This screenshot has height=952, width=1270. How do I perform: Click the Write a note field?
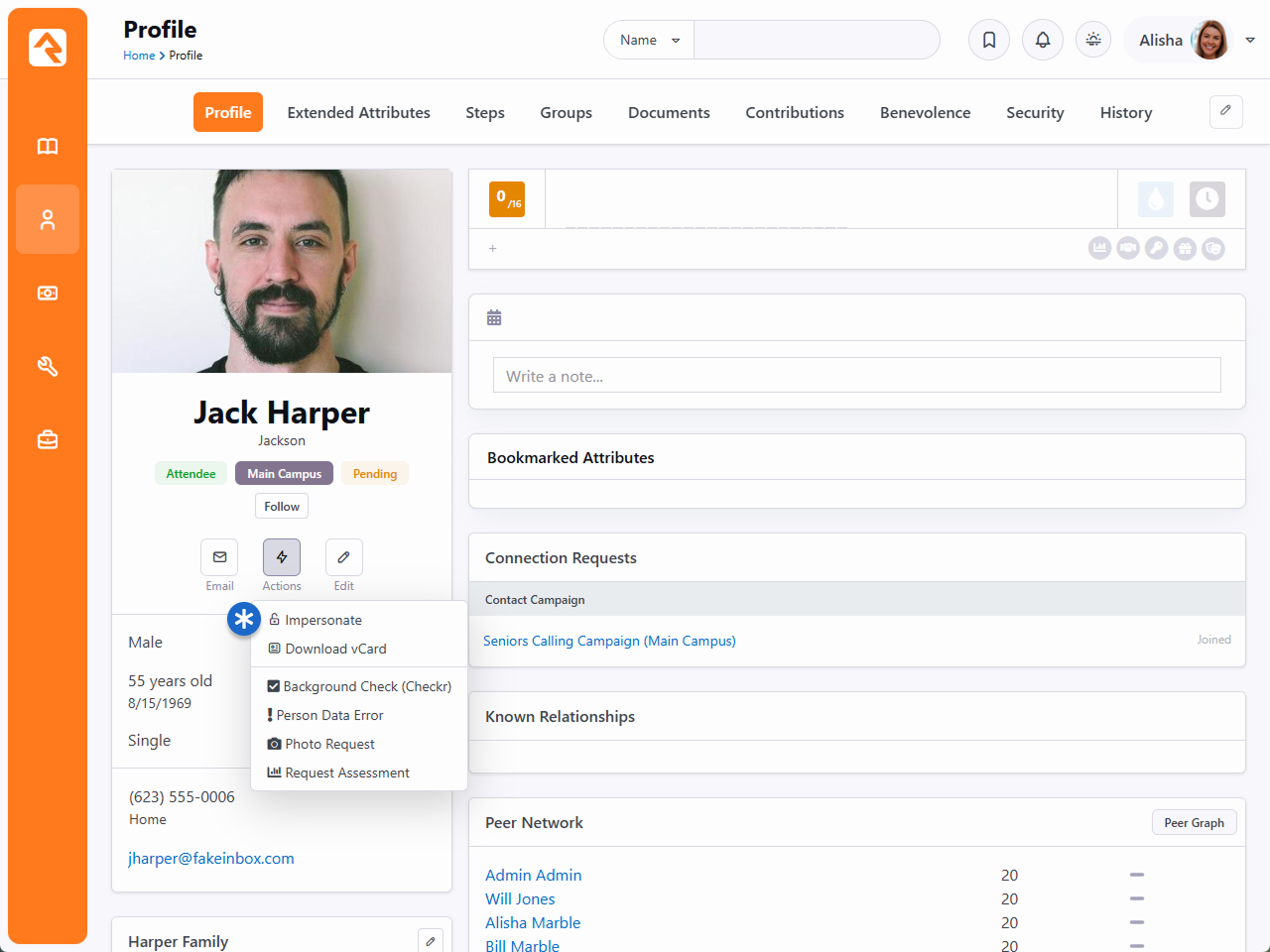click(x=856, y=376)
